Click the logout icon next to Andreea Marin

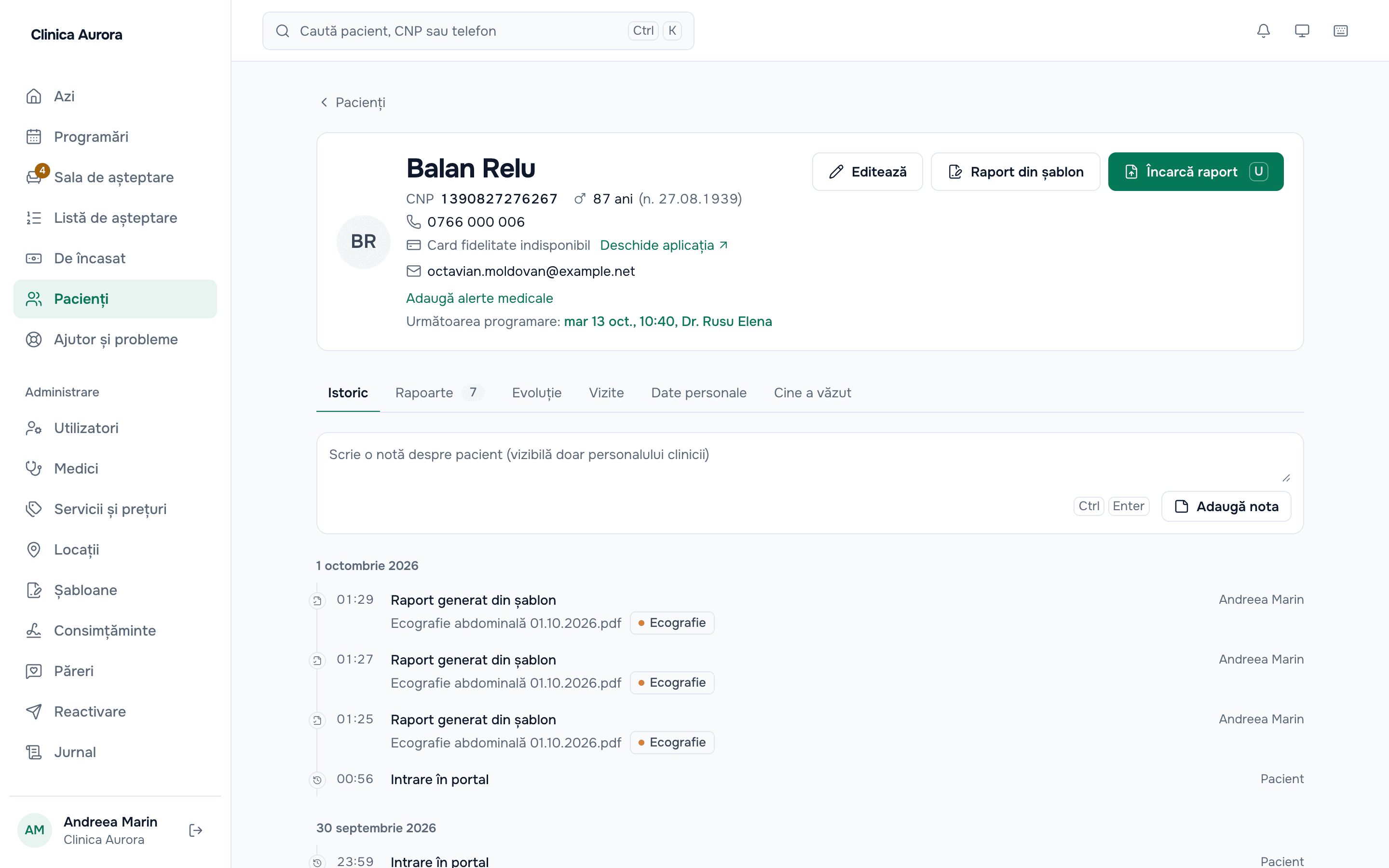click(196, 830)
